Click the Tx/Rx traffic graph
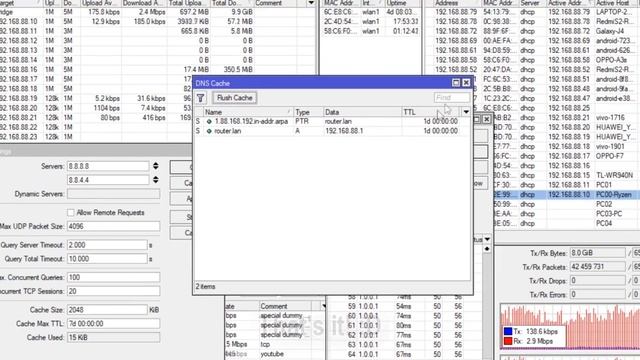The width and height of the screenshot is (640, 360). 570,326
